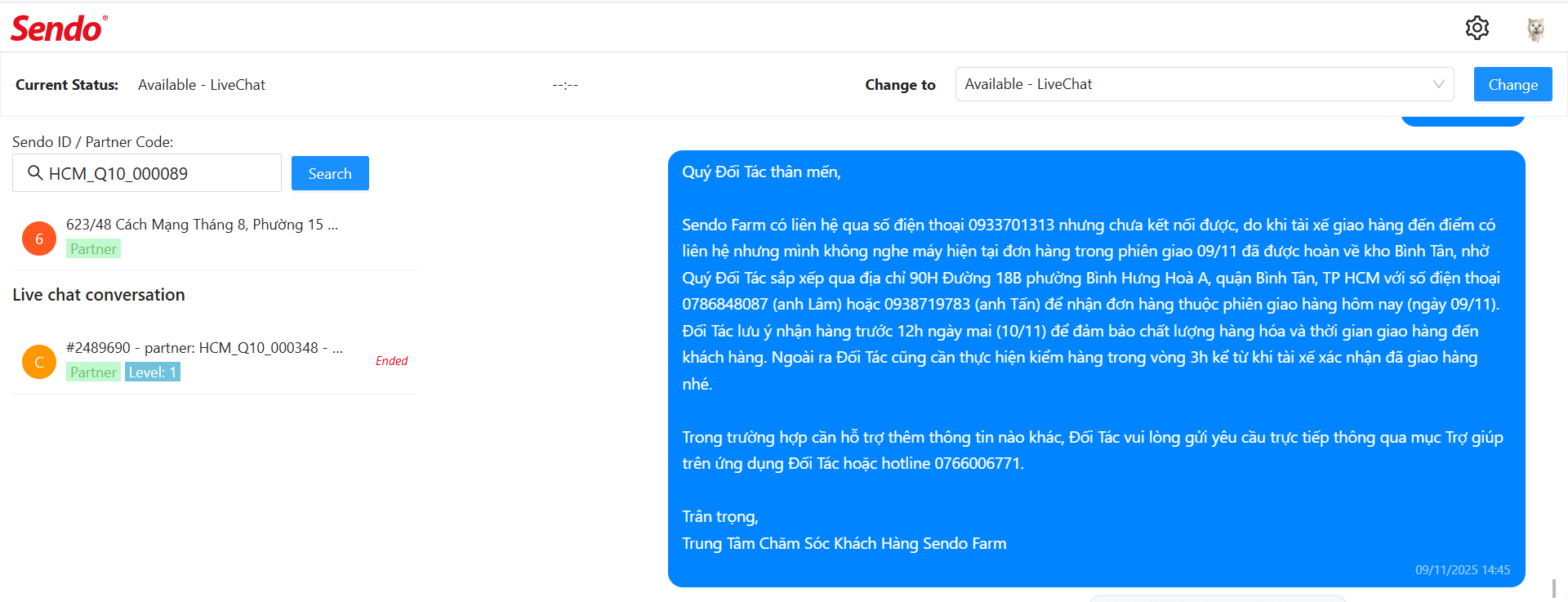Viewport: 1568px width, 602px height.
Task: Click the Available - LiveChat current status text
Action: 202,85
